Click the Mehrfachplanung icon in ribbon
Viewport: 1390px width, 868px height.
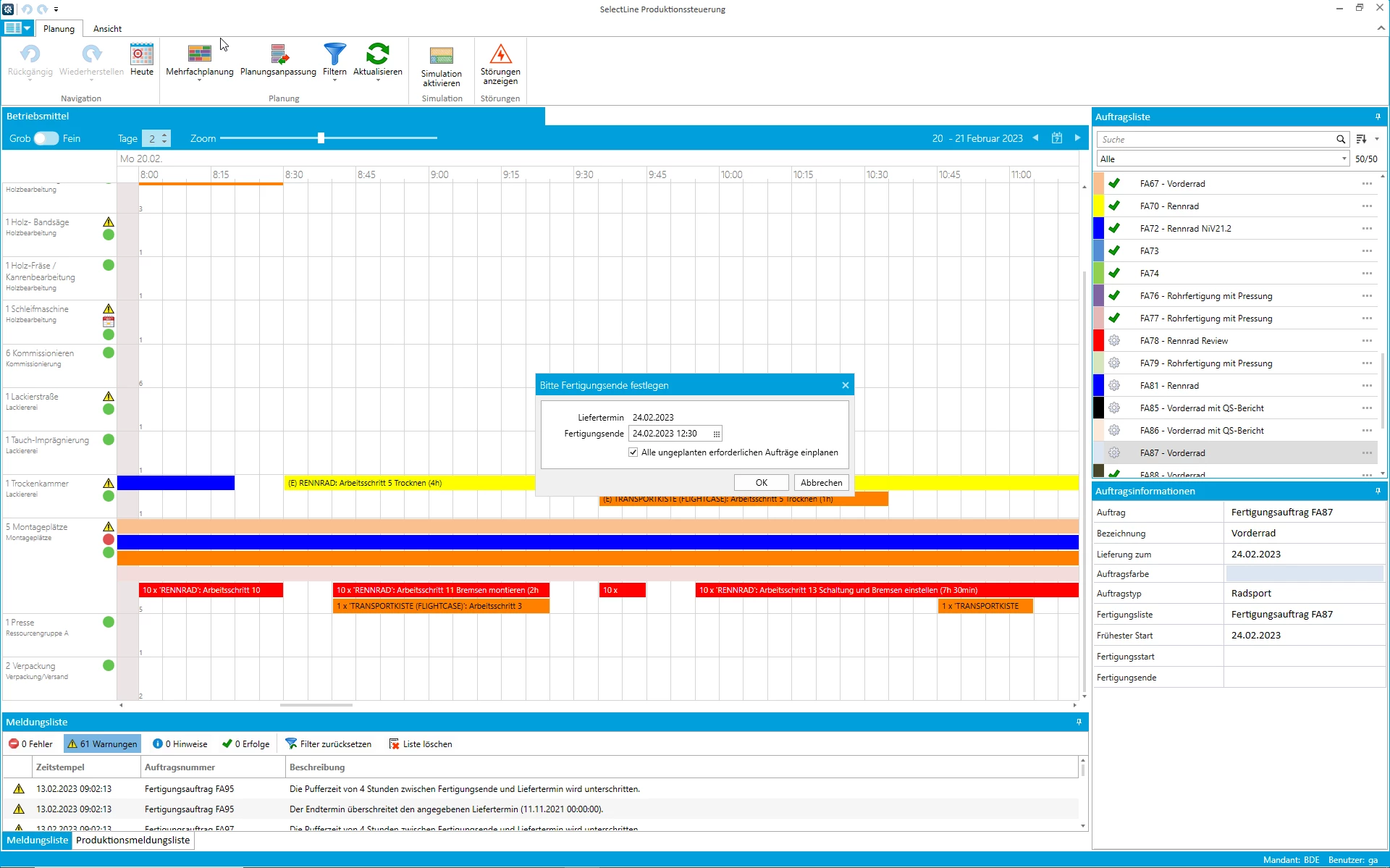click(199, 57)
